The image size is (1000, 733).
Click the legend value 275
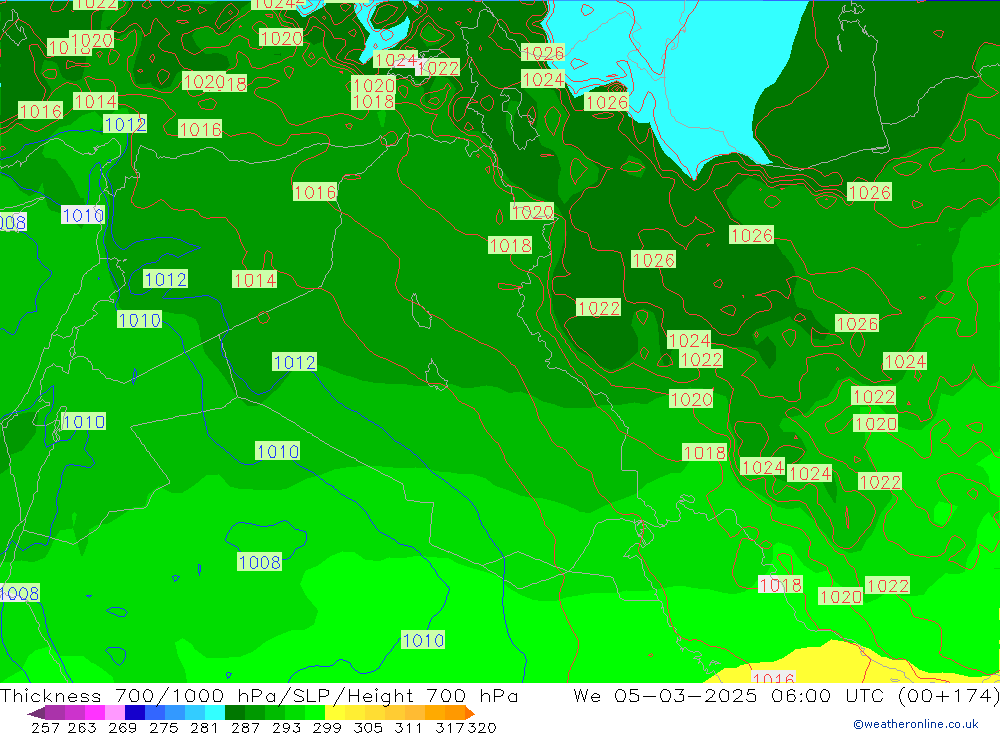coord(163,727)
